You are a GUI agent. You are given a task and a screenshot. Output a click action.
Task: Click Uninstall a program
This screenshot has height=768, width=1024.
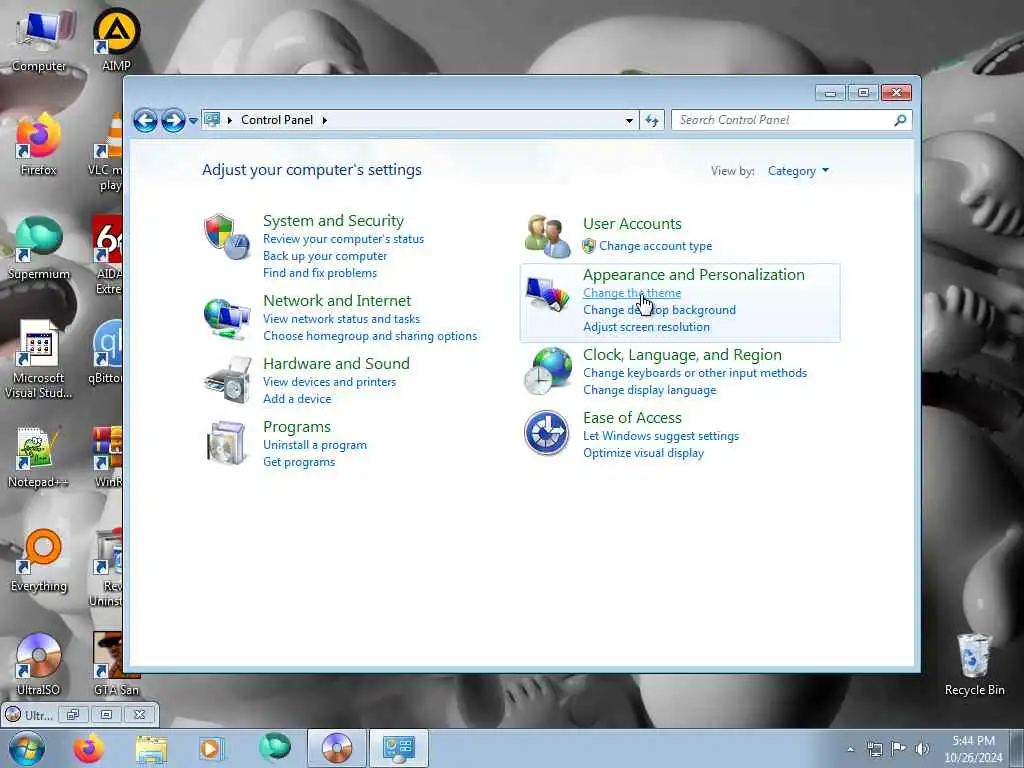click(x=315, y=445)
